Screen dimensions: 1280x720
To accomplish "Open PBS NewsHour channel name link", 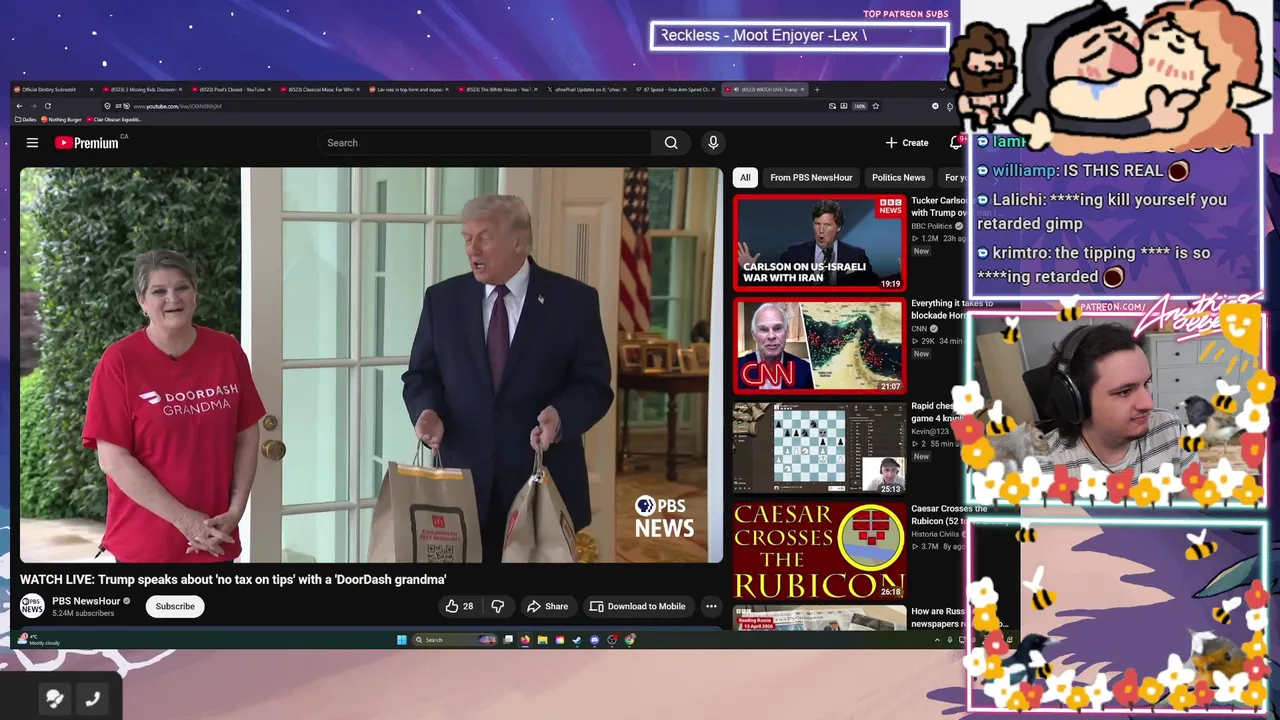I will (x=86, y=601).
